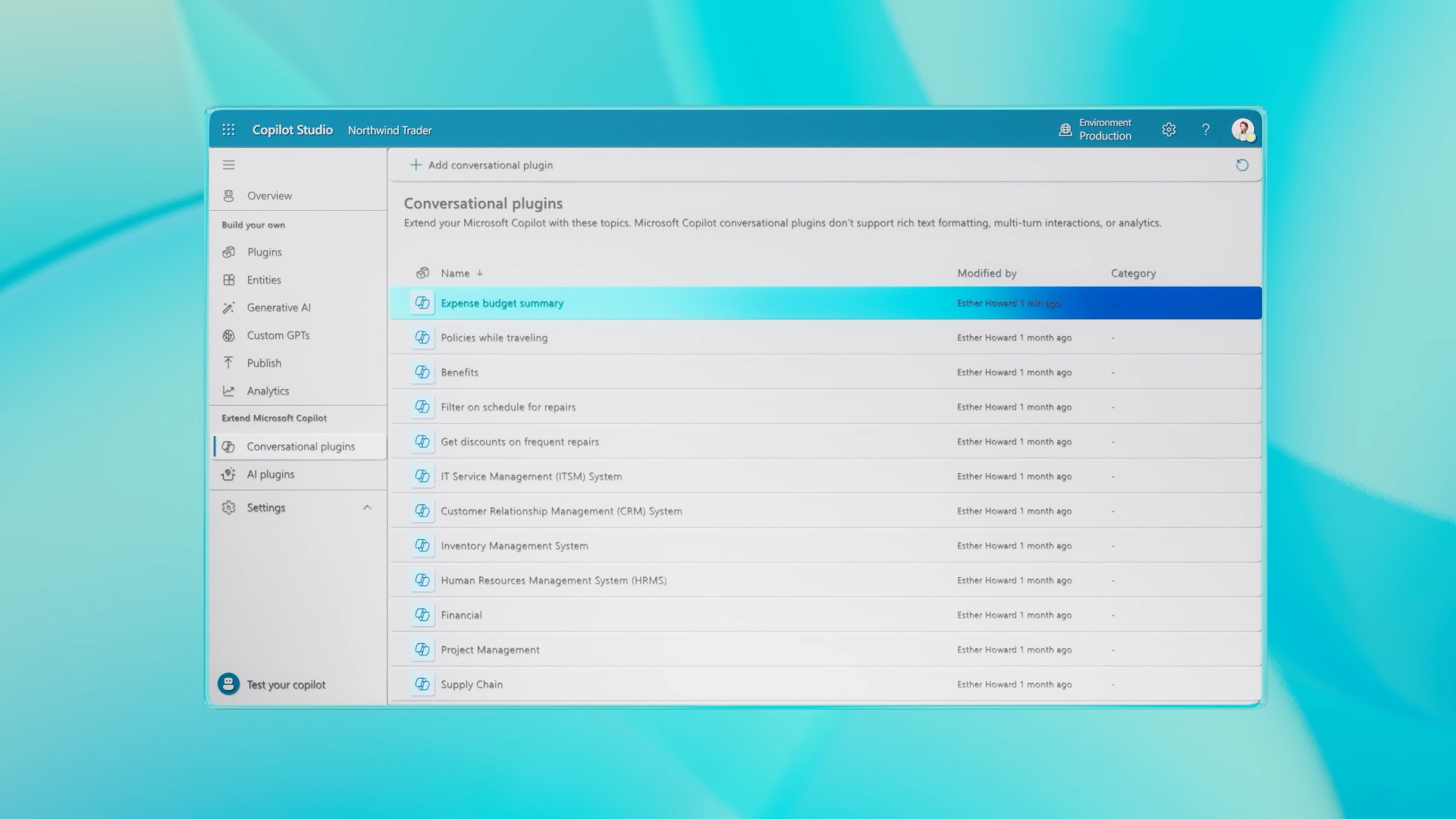Viewport: 1456px width, 819px height.
Task: Switch to Conversational plugins in sidebar
Action: [x=300, y=446]
